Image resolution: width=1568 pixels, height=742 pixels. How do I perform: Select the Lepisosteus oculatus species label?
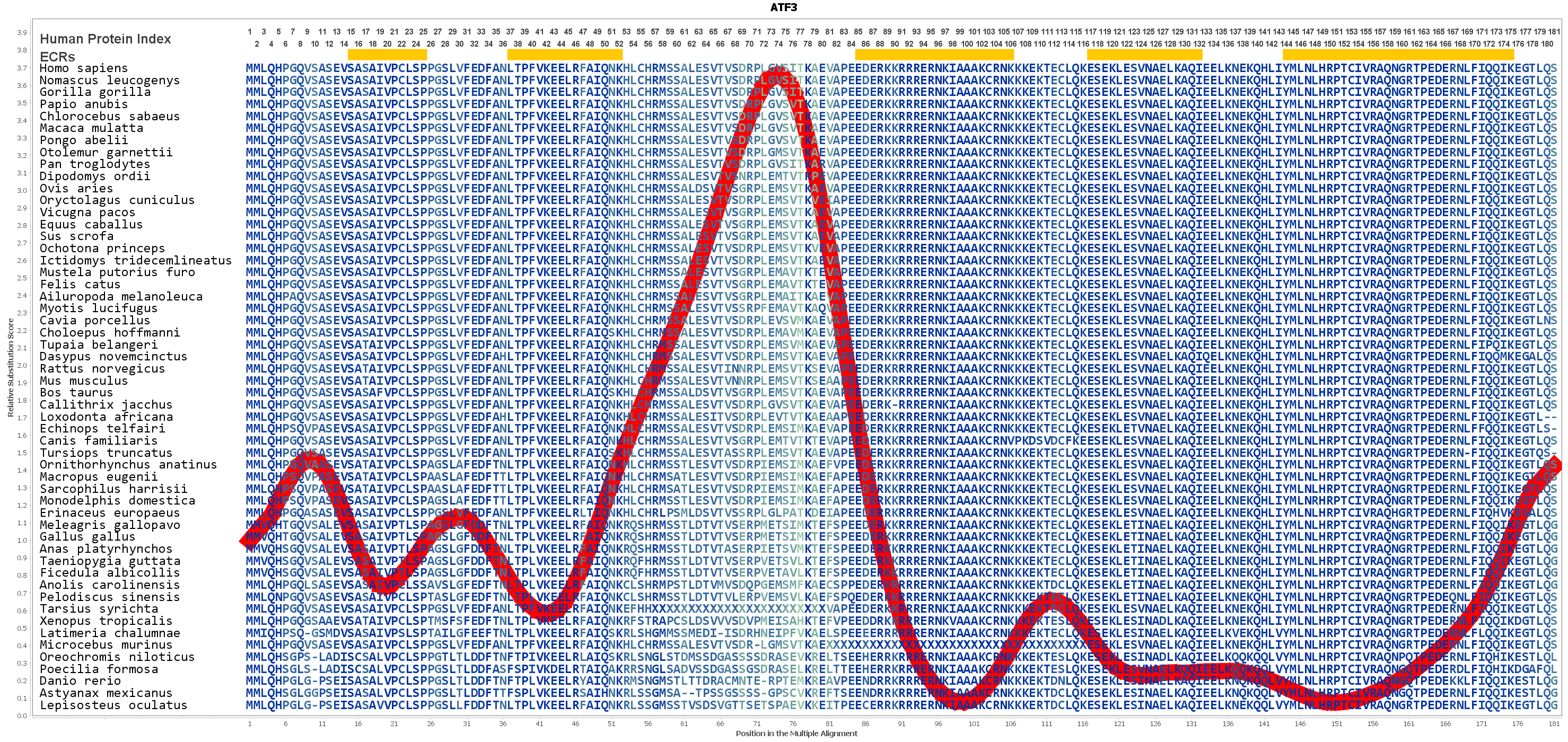point(113,705)
